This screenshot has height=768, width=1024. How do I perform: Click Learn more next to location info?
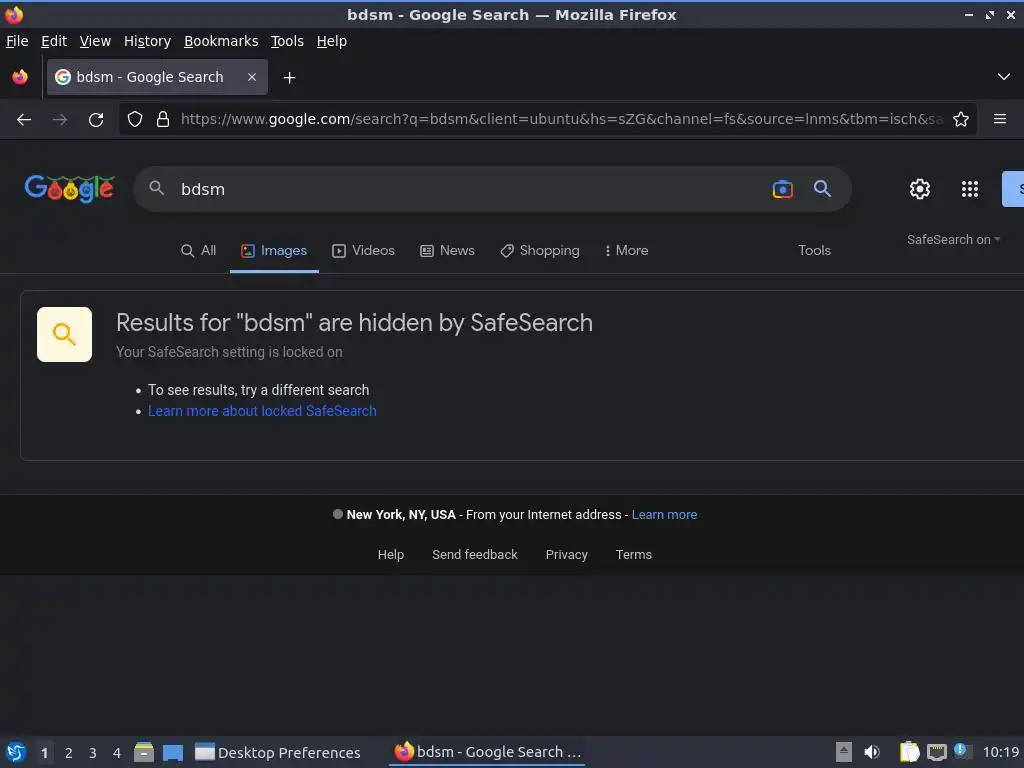click(x=664, y=515)
